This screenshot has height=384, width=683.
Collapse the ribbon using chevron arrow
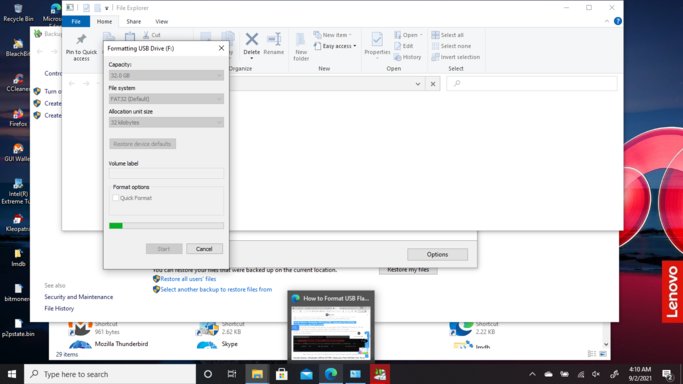[607, 21]
